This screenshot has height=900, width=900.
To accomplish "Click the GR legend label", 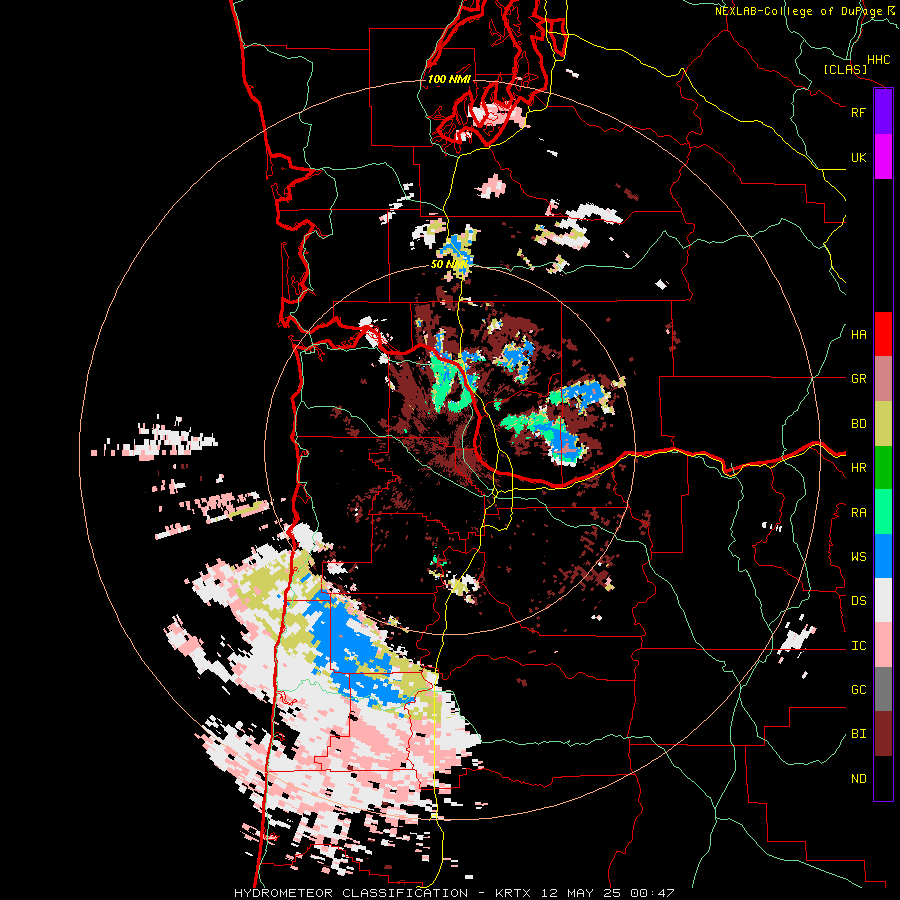I will (x=858, y=379).
